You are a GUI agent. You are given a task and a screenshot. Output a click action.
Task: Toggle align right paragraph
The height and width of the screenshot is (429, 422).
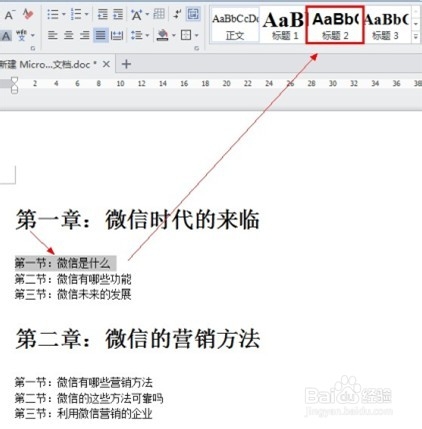tap(85, 35)
